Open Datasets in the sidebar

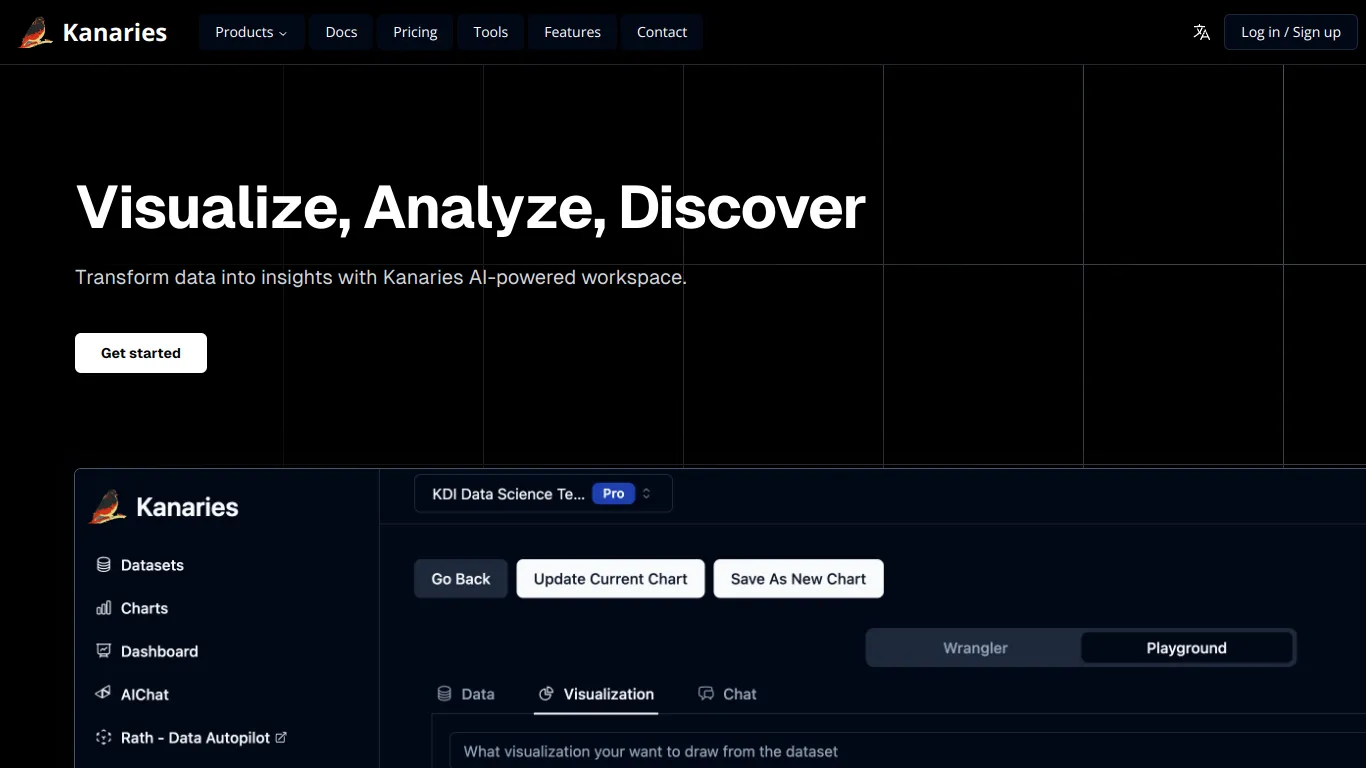click(x=152, y=565)
